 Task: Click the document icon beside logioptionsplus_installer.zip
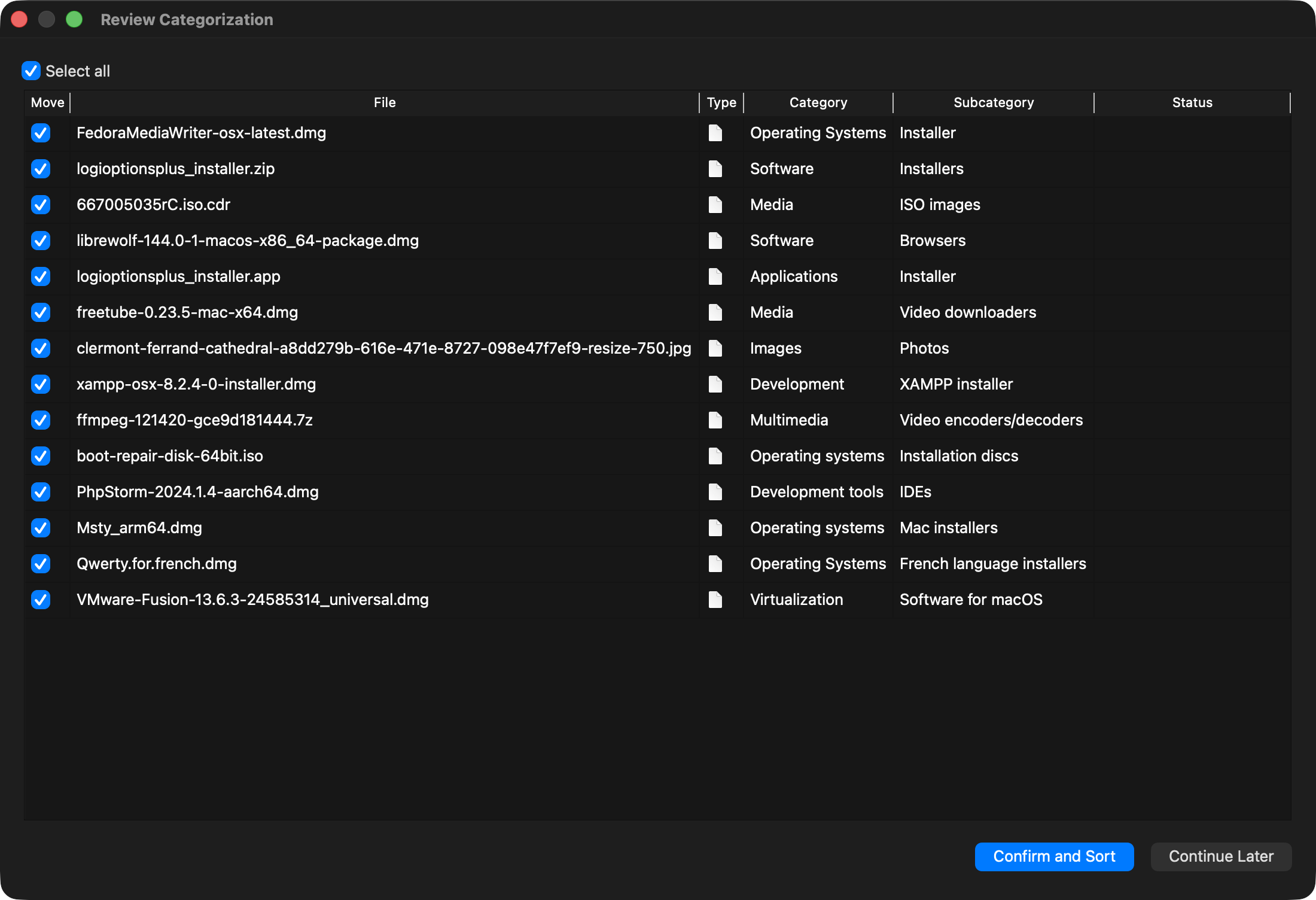tap(715, 169)
